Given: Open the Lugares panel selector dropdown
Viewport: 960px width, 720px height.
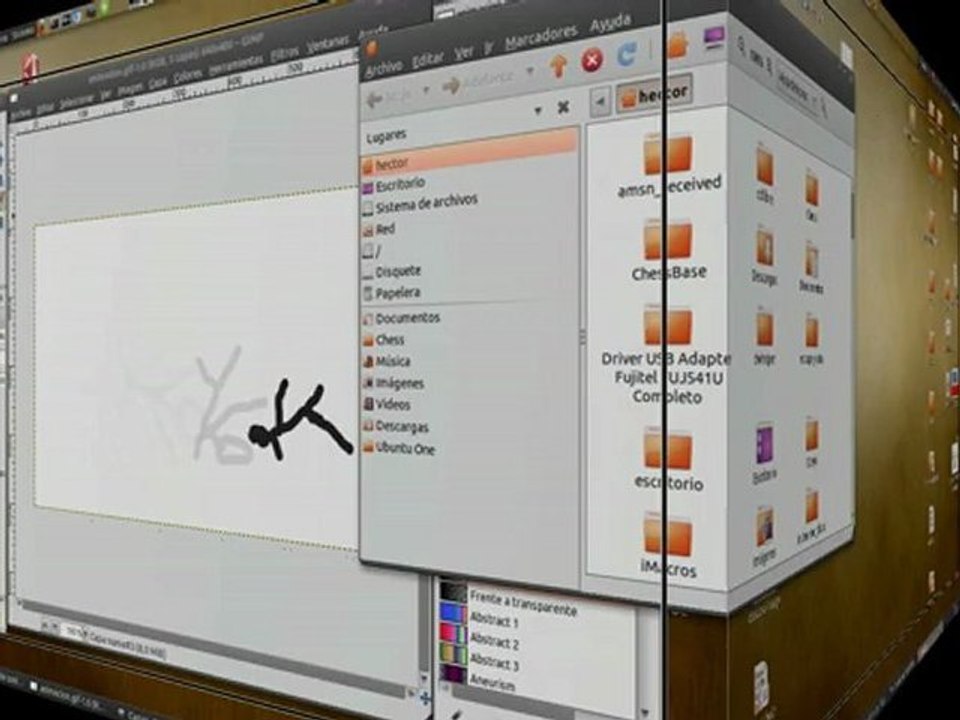Looking at the screenshot, I should click(538, 111).
